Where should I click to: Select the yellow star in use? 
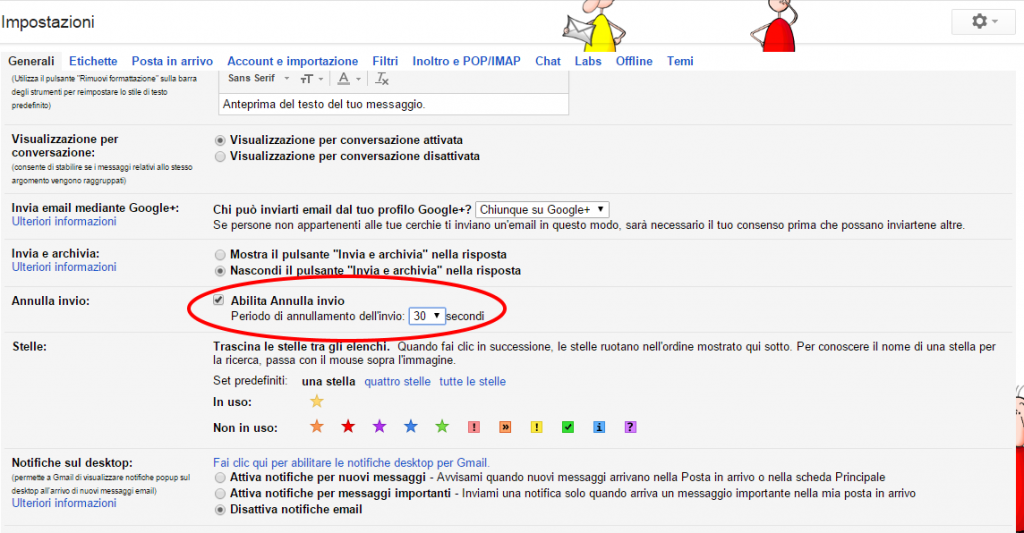click(317, 401)
